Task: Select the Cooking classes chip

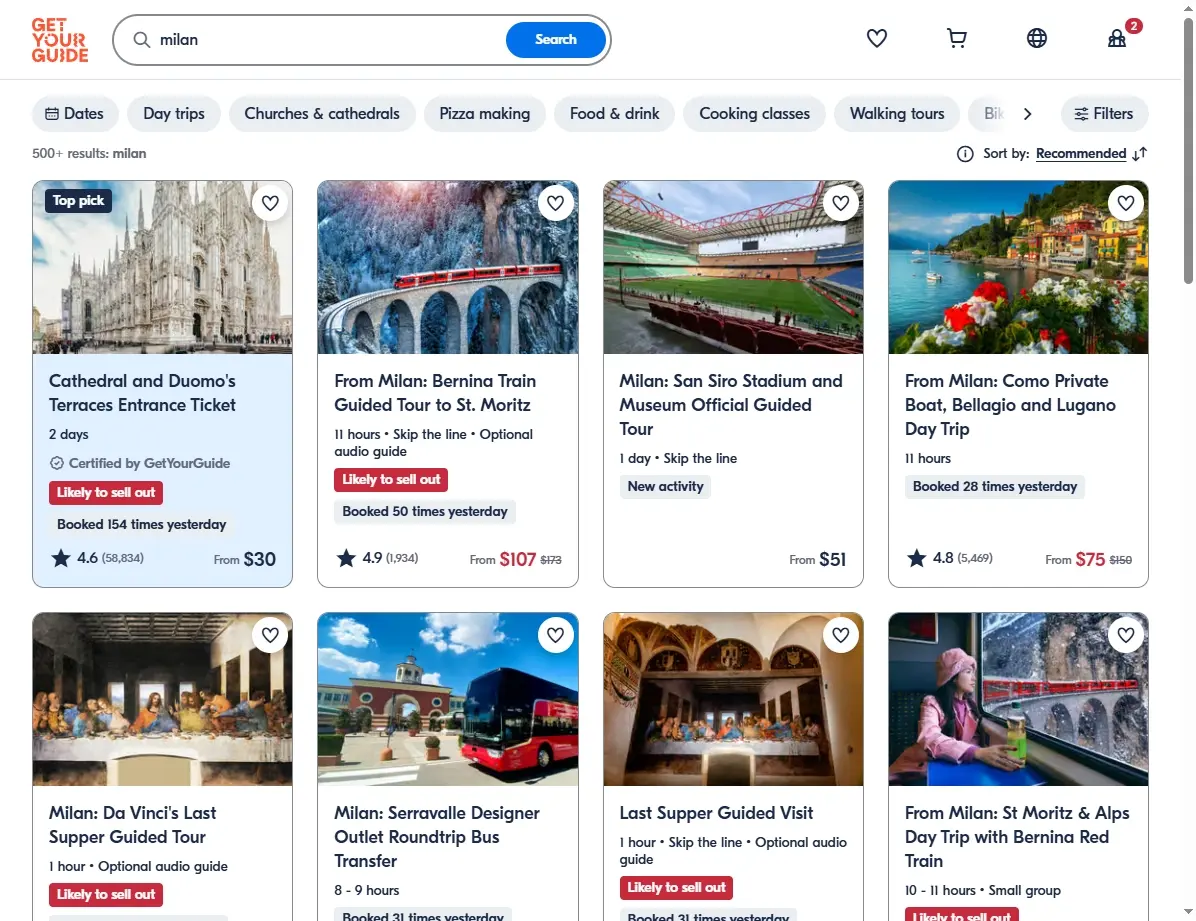Action: pos(754,114)
